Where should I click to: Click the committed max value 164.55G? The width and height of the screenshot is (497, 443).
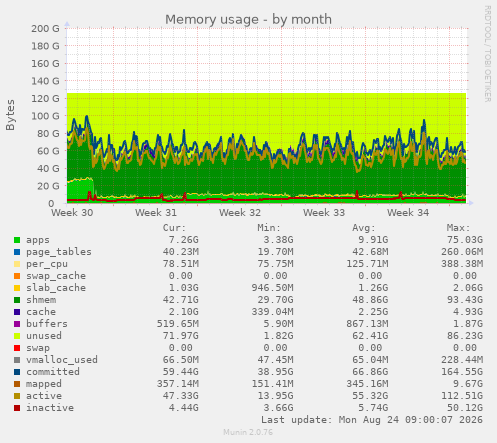point(462,372)
